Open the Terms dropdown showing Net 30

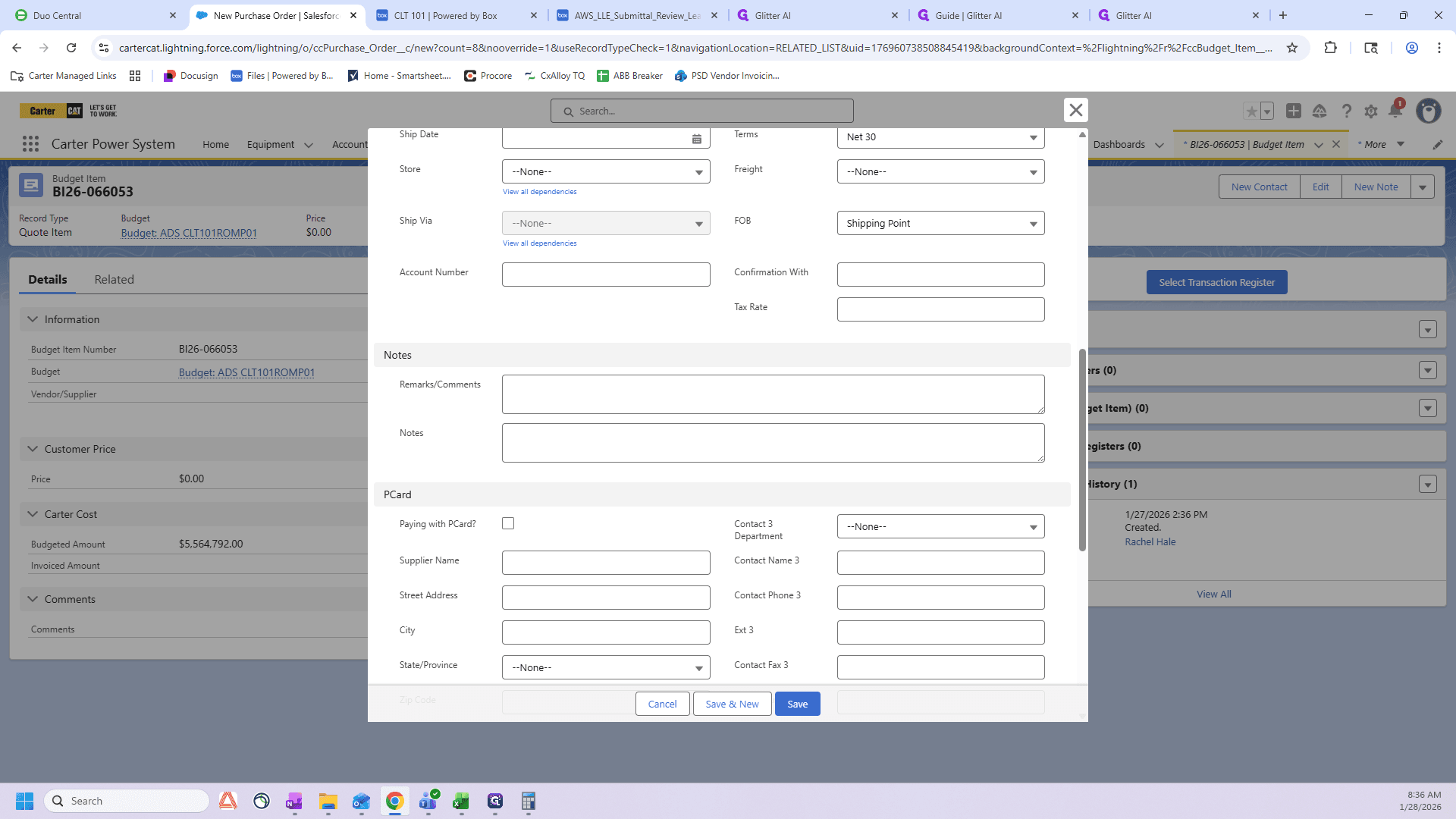(x=940, y=137)
